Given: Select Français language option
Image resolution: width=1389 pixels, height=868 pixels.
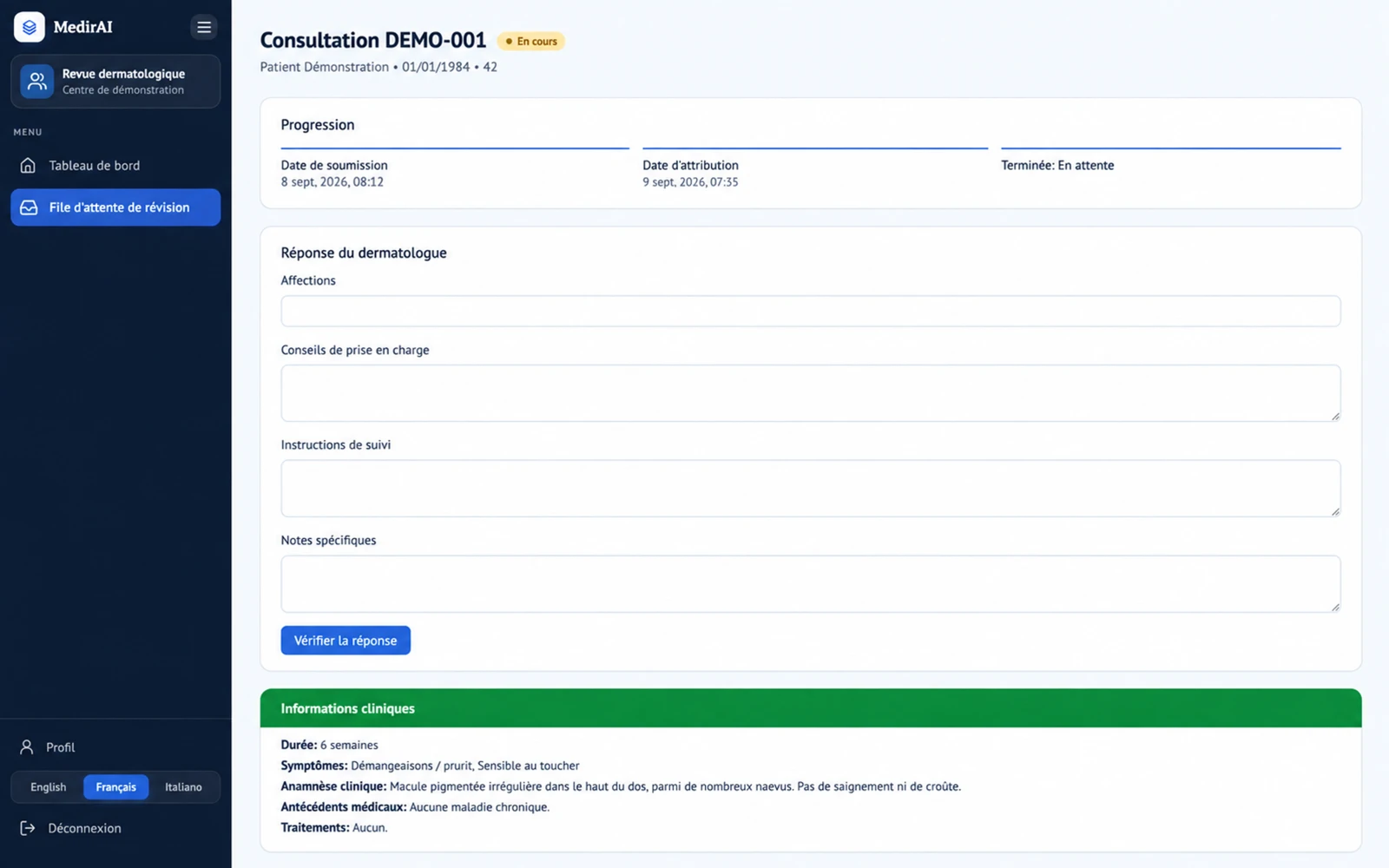Looking at the screenshot, I should click(x=115, y=787).
